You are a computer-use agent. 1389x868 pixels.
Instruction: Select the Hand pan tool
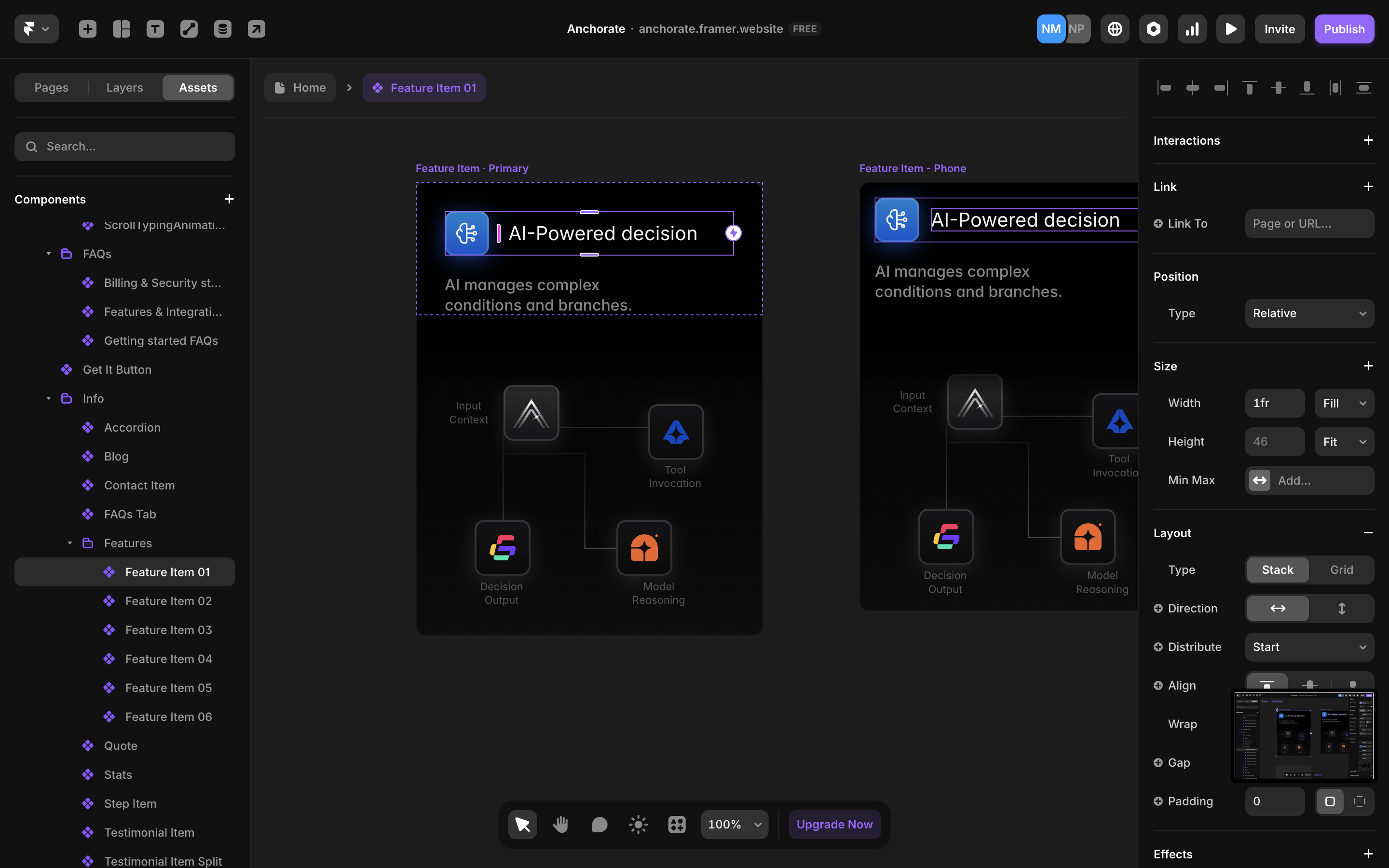(560, 825)
